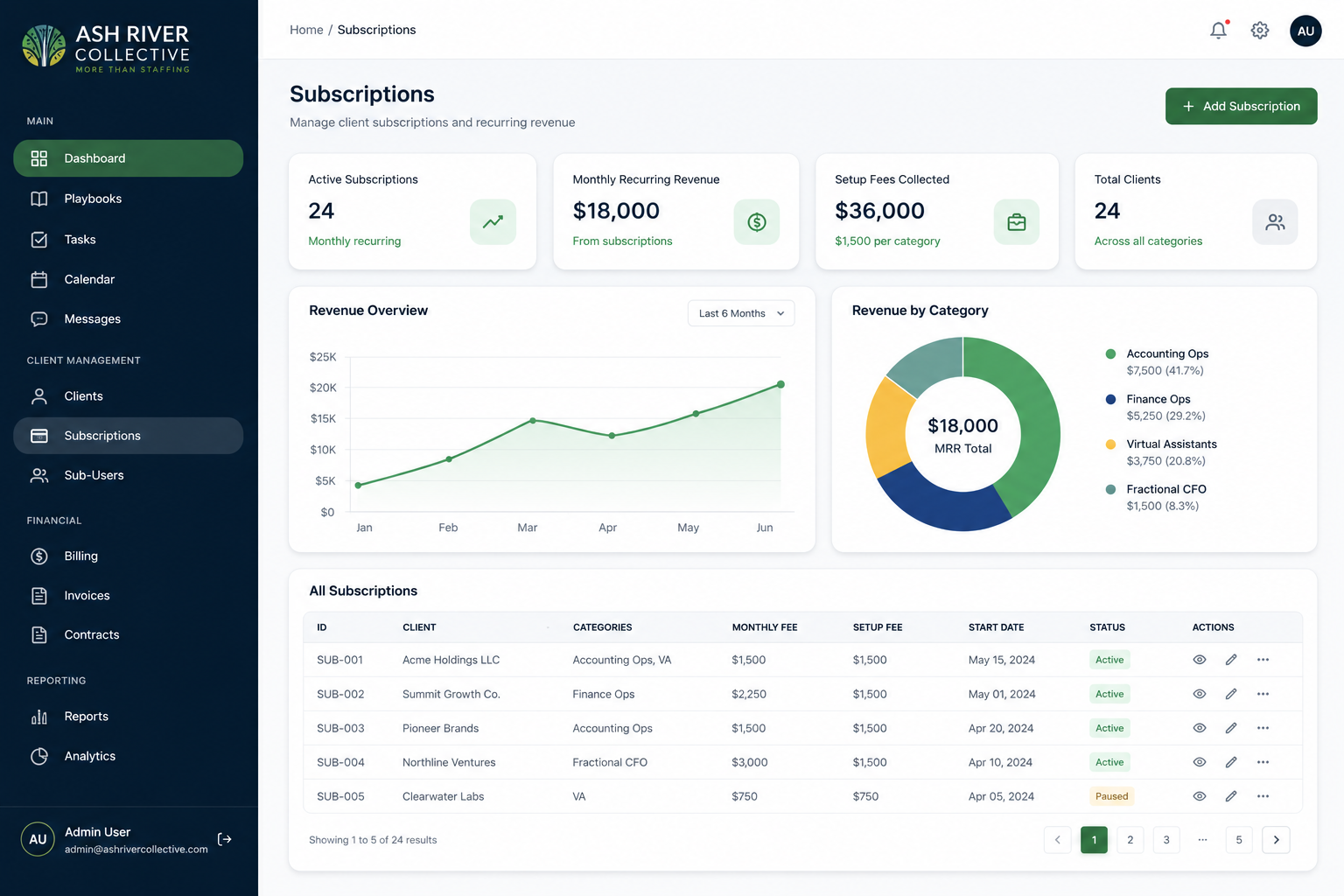
Task: Open settings gear in the header
Action: tap(1260, 31)
